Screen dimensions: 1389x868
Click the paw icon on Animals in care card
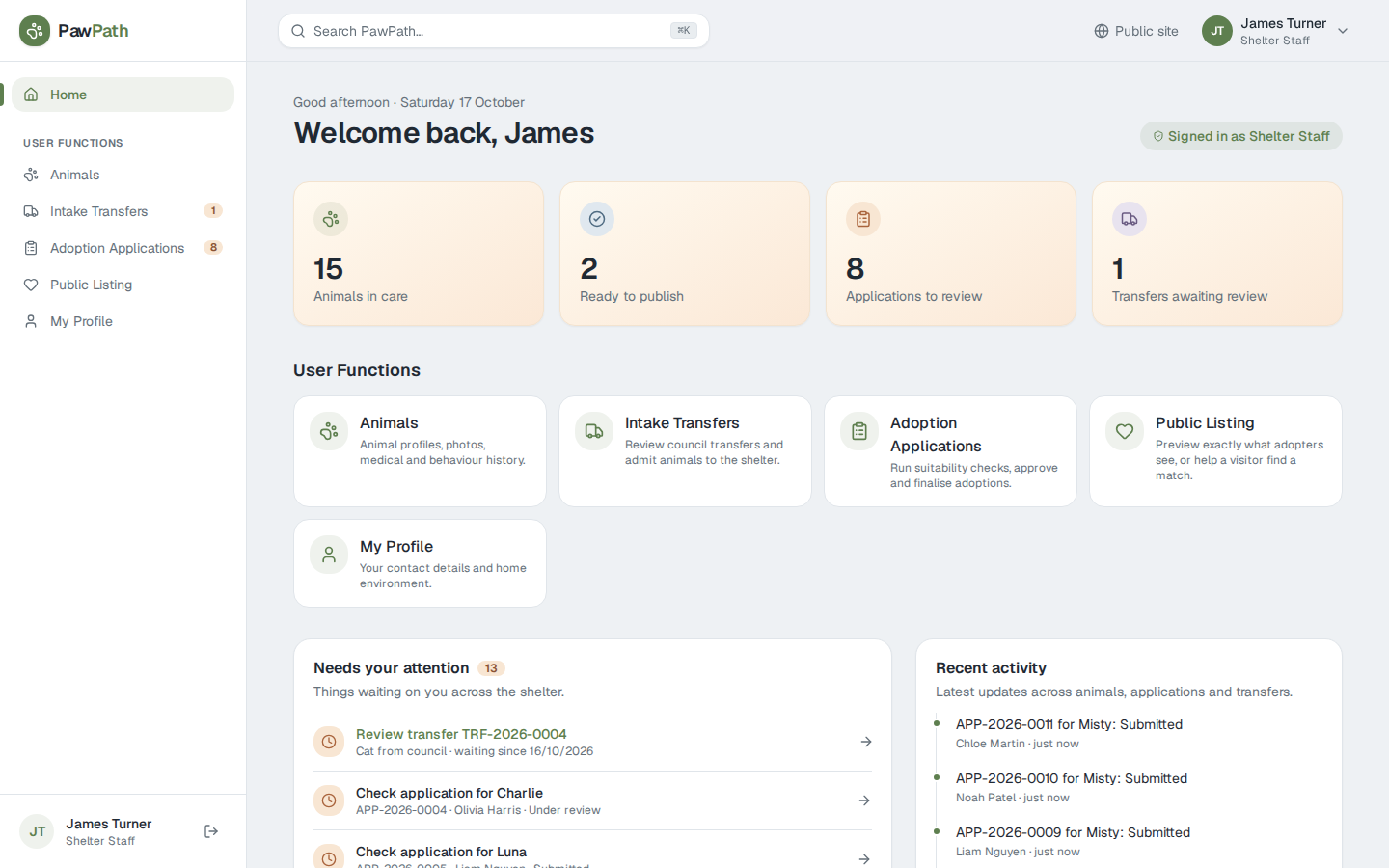(x=331, y=219)
